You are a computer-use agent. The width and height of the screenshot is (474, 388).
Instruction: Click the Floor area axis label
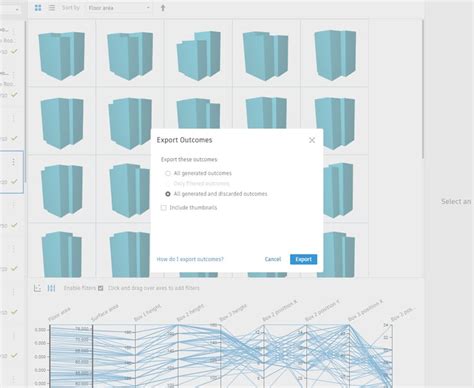point(59,315)
